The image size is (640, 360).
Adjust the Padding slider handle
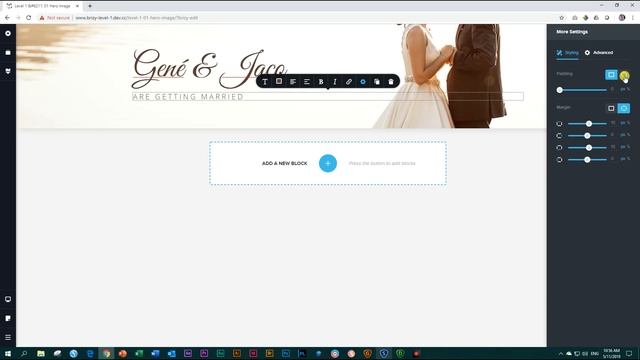(x=560, y=90)
